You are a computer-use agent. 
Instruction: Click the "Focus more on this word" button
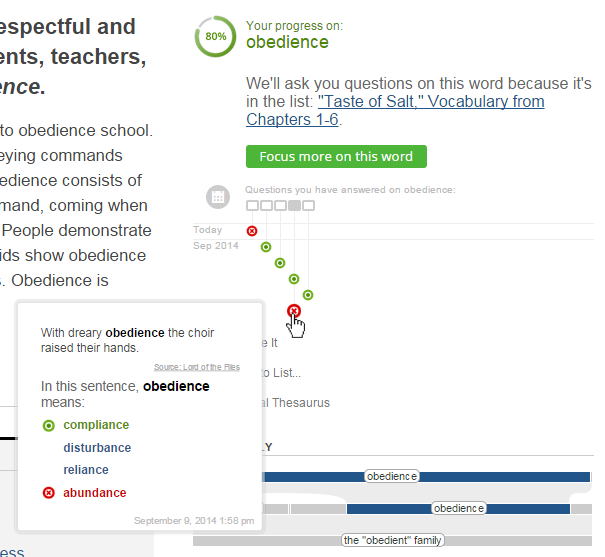(x=336, y=156)
